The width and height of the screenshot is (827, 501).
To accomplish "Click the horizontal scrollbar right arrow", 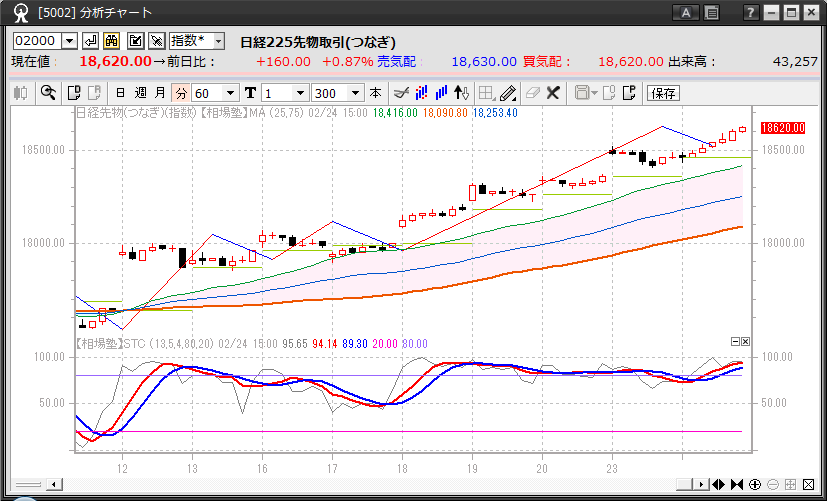I will pos(701,485).
